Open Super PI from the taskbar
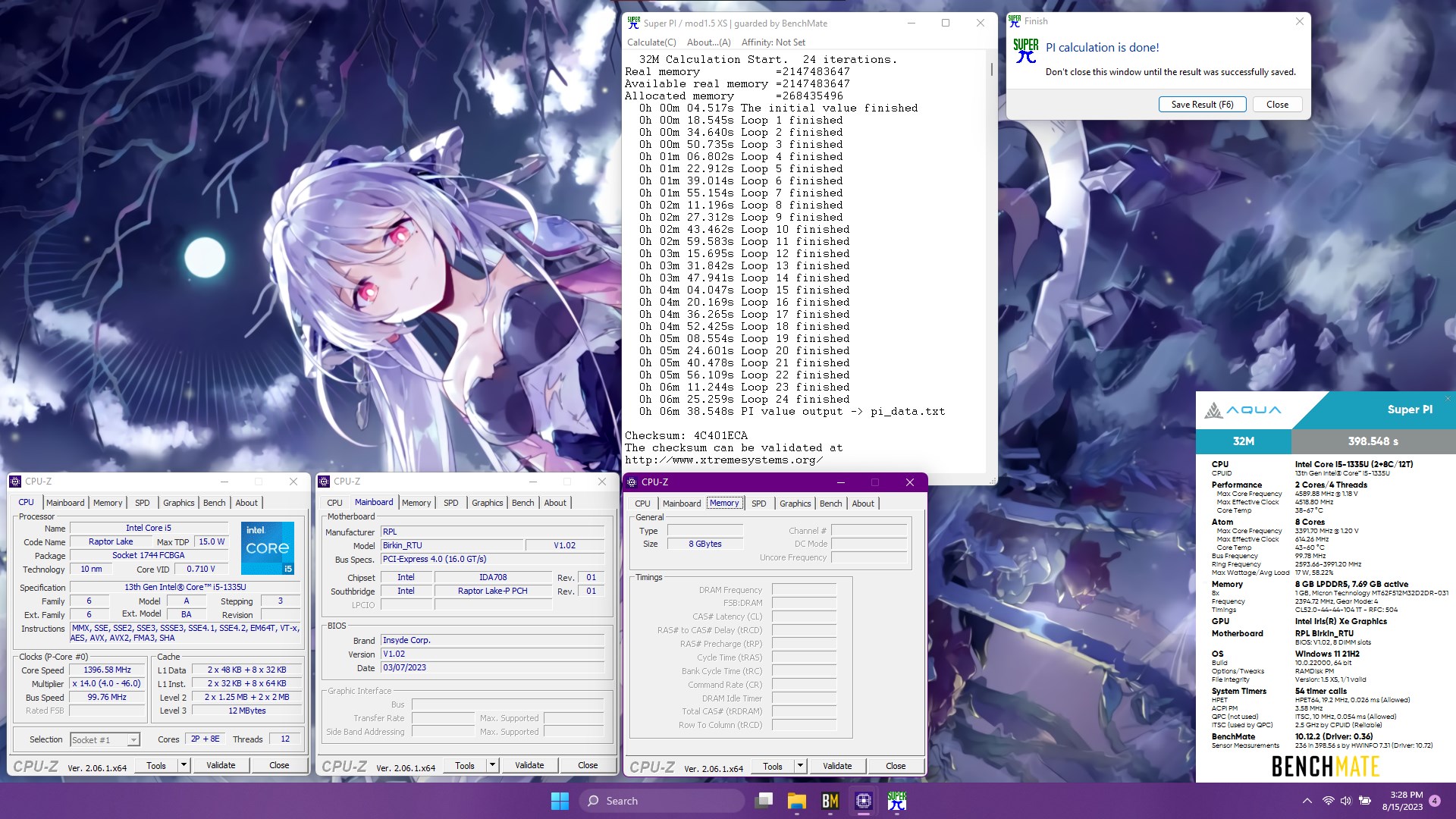Screen dimensions: 1456x819 tap(897, 801)
